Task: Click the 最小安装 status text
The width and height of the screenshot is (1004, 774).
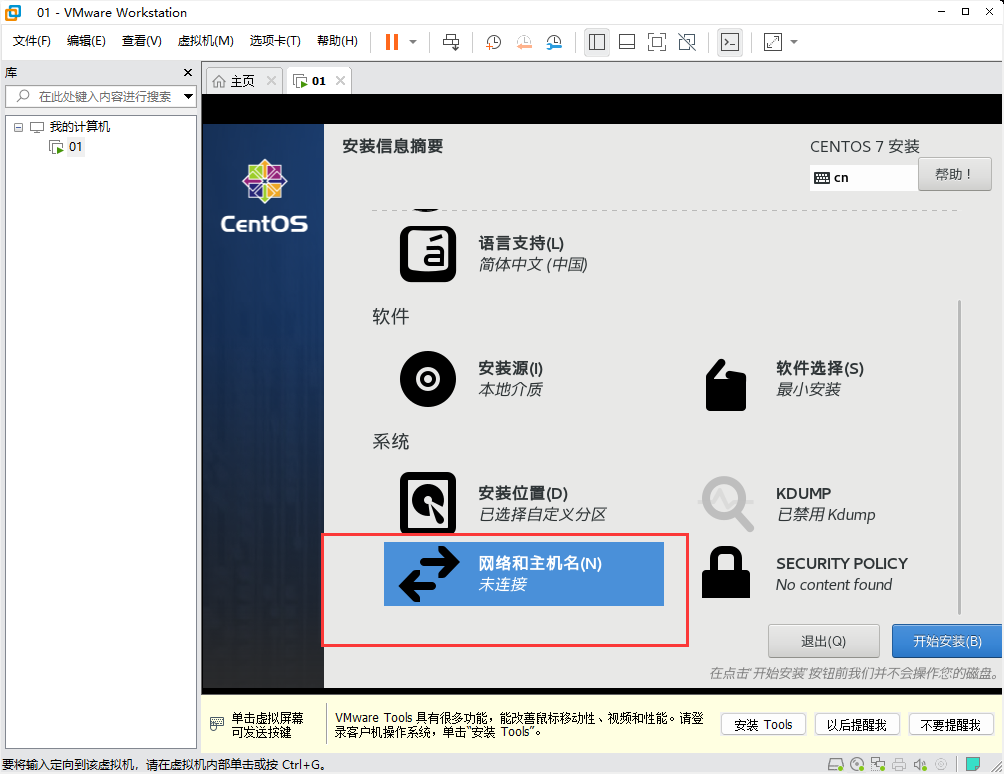Action: click(808, 389)
